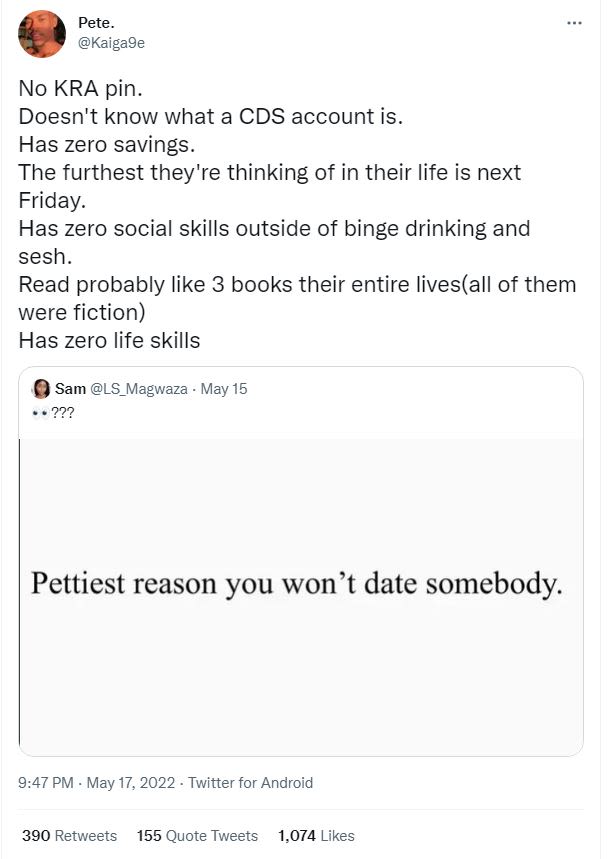This screenshot has width=612, height=859.
Task: Click the 9:47 PM tweet timestamp
Action: pyautogui.click(x=45, y=783)
